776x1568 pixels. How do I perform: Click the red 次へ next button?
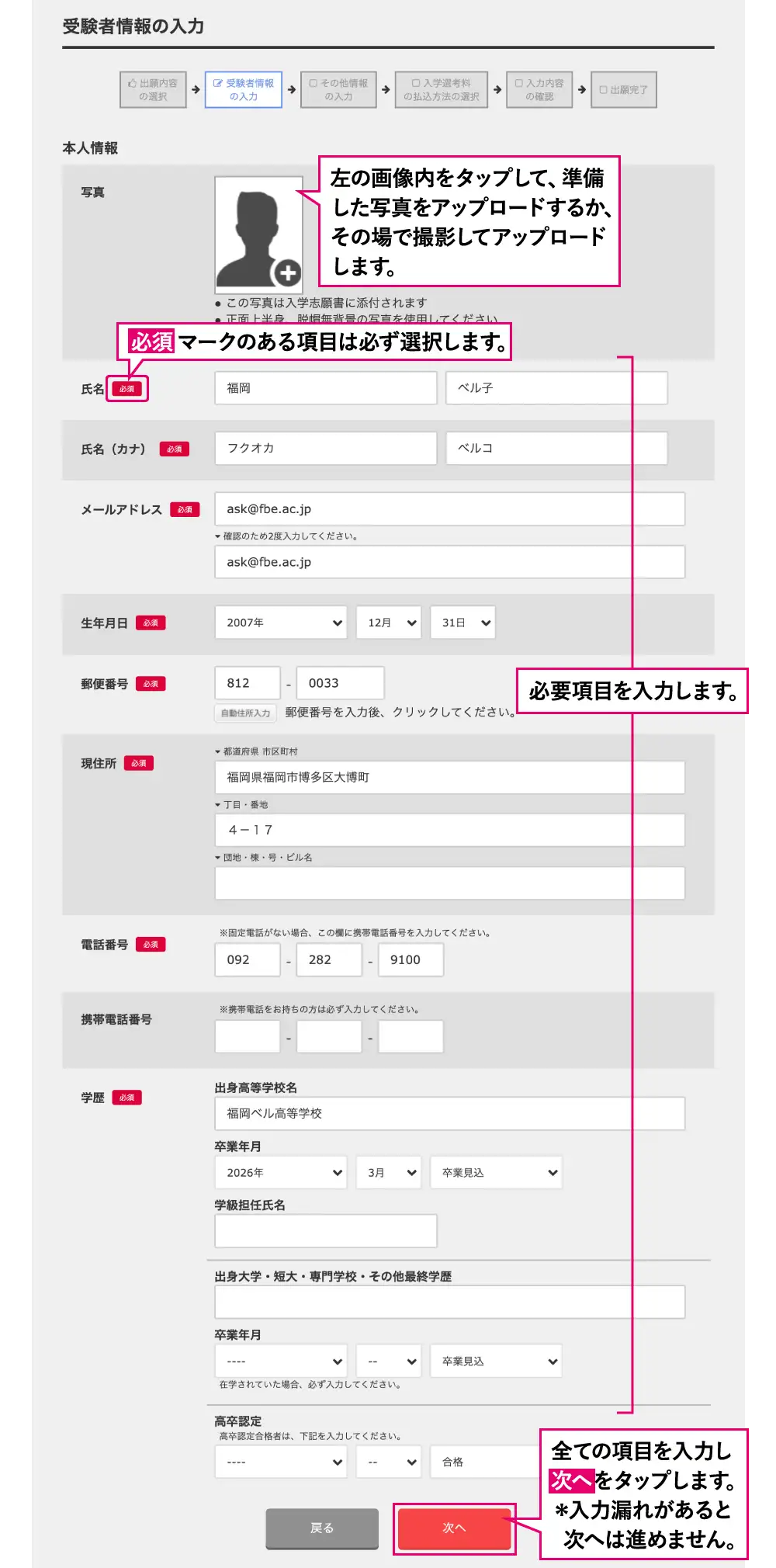pos(455,1528)
